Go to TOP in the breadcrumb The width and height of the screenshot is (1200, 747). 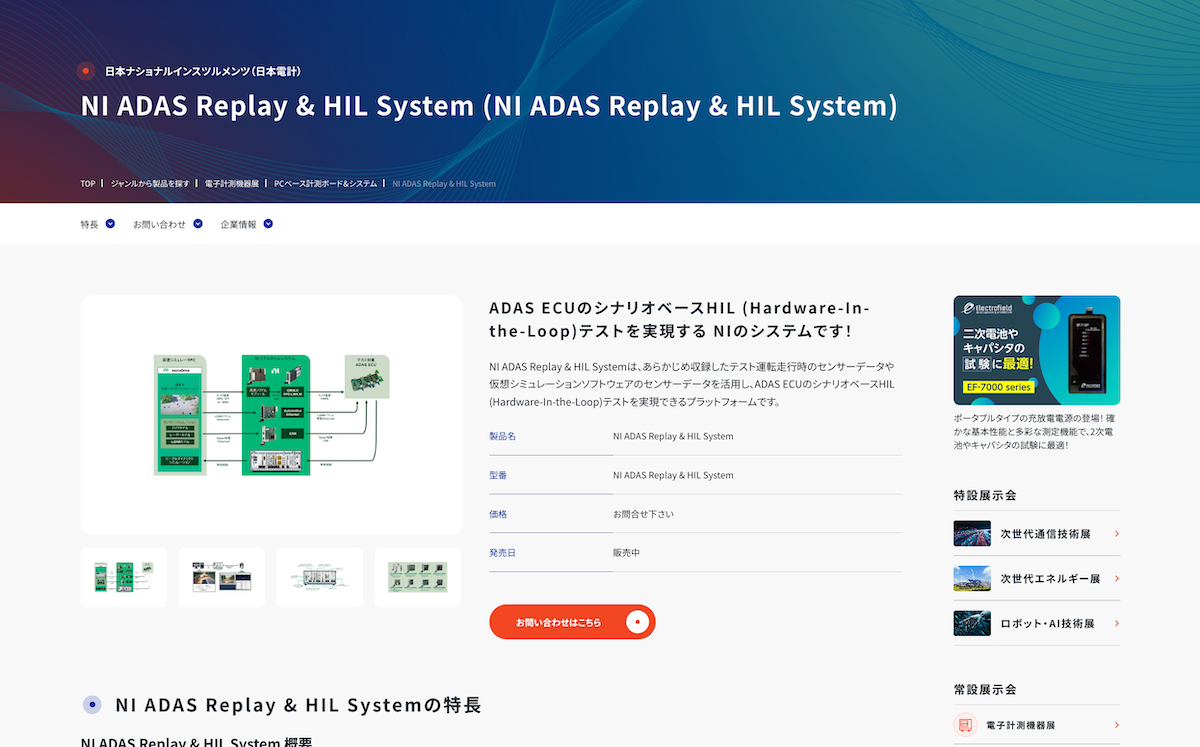88,184
